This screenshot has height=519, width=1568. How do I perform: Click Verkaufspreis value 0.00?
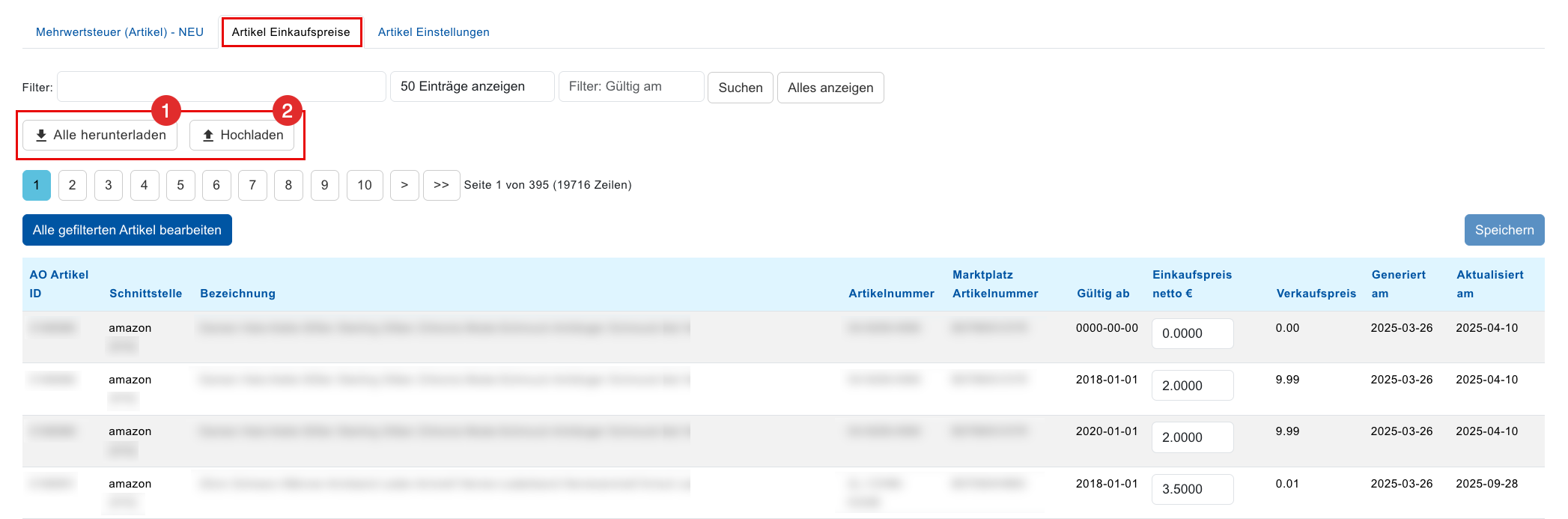1287,328
